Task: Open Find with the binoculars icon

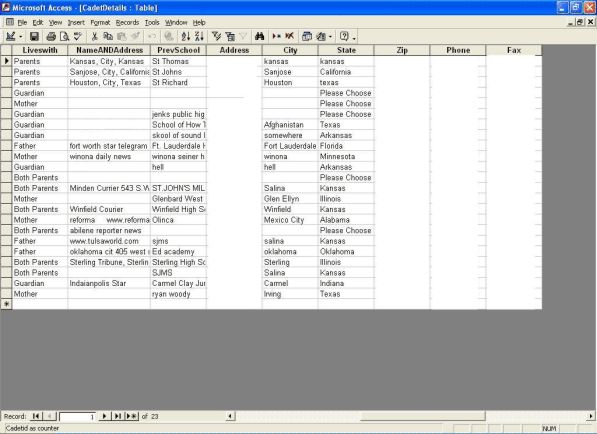Action: pyautogui.click(x=260, y=37)
